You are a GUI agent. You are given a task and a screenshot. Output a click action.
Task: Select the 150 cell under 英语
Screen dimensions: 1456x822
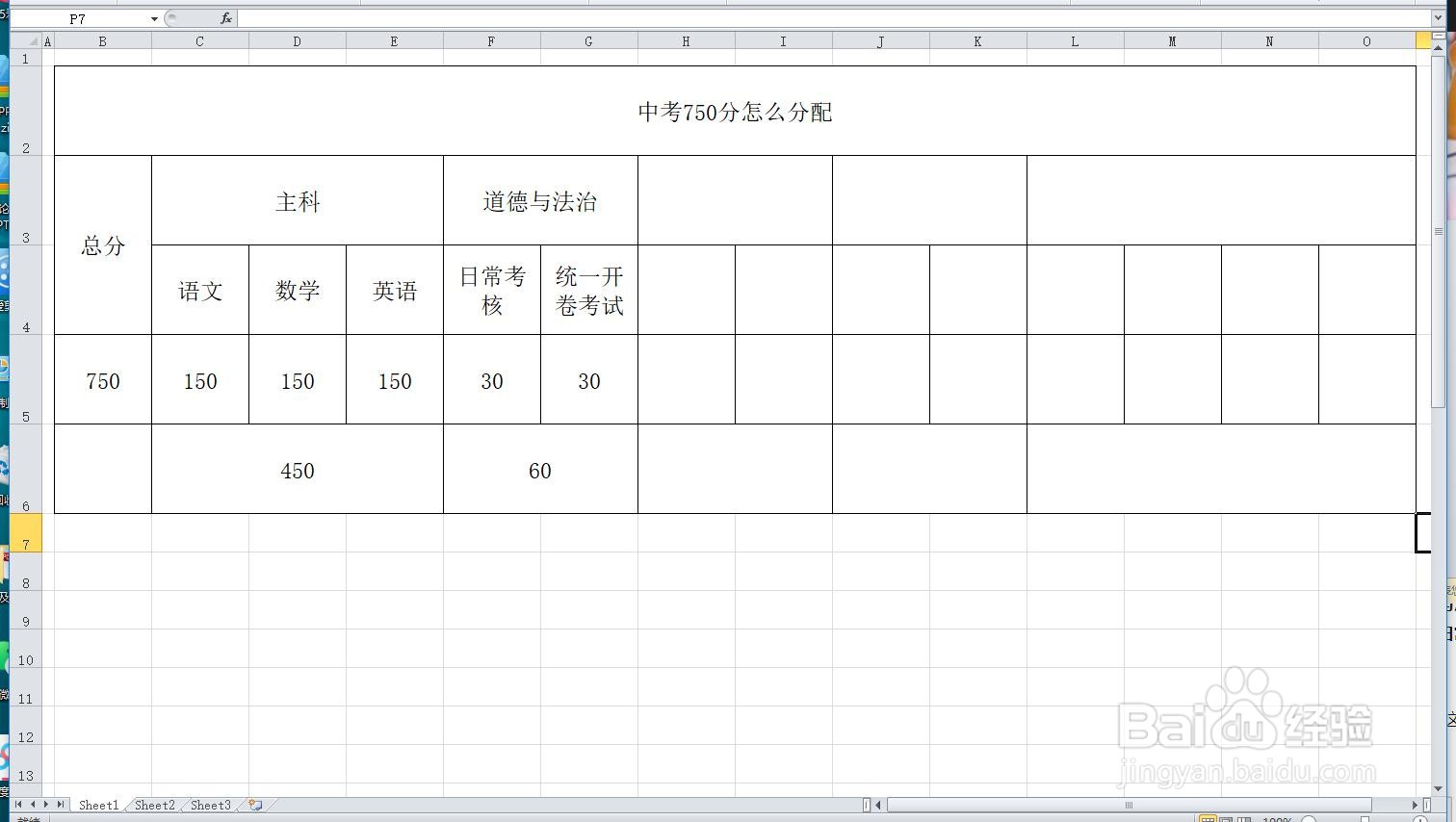click(395, 379)
